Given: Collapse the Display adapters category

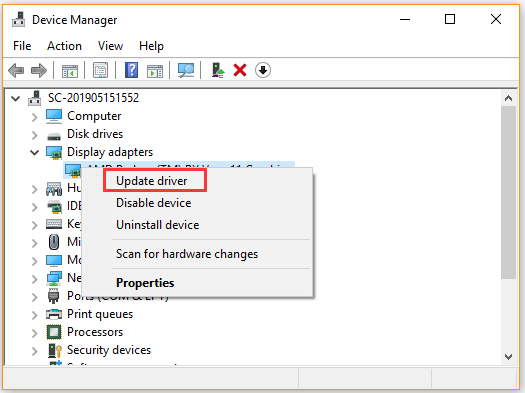Looking at the screenshot, I should [x=34, y=153].
